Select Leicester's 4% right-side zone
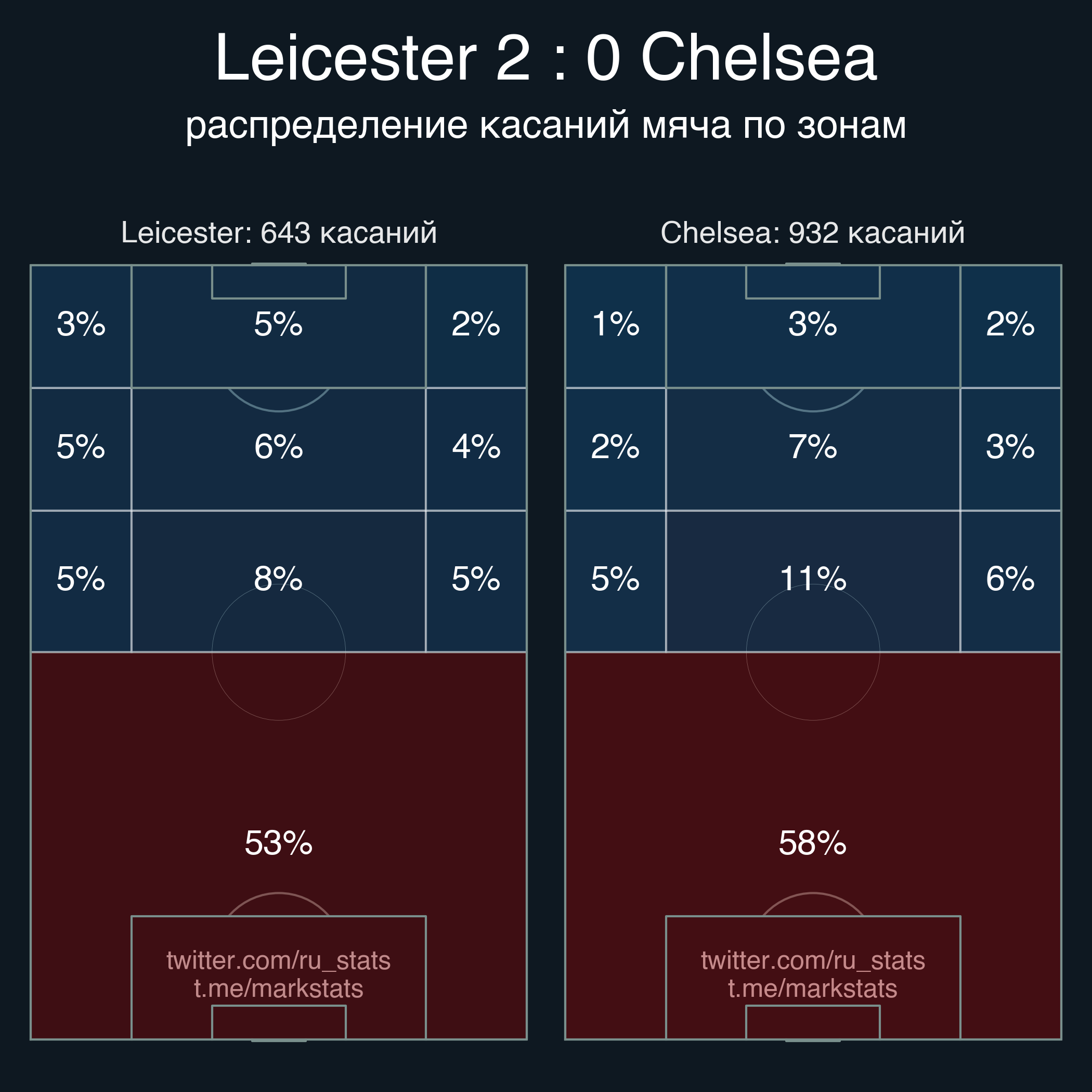 [x=476, y=448]
